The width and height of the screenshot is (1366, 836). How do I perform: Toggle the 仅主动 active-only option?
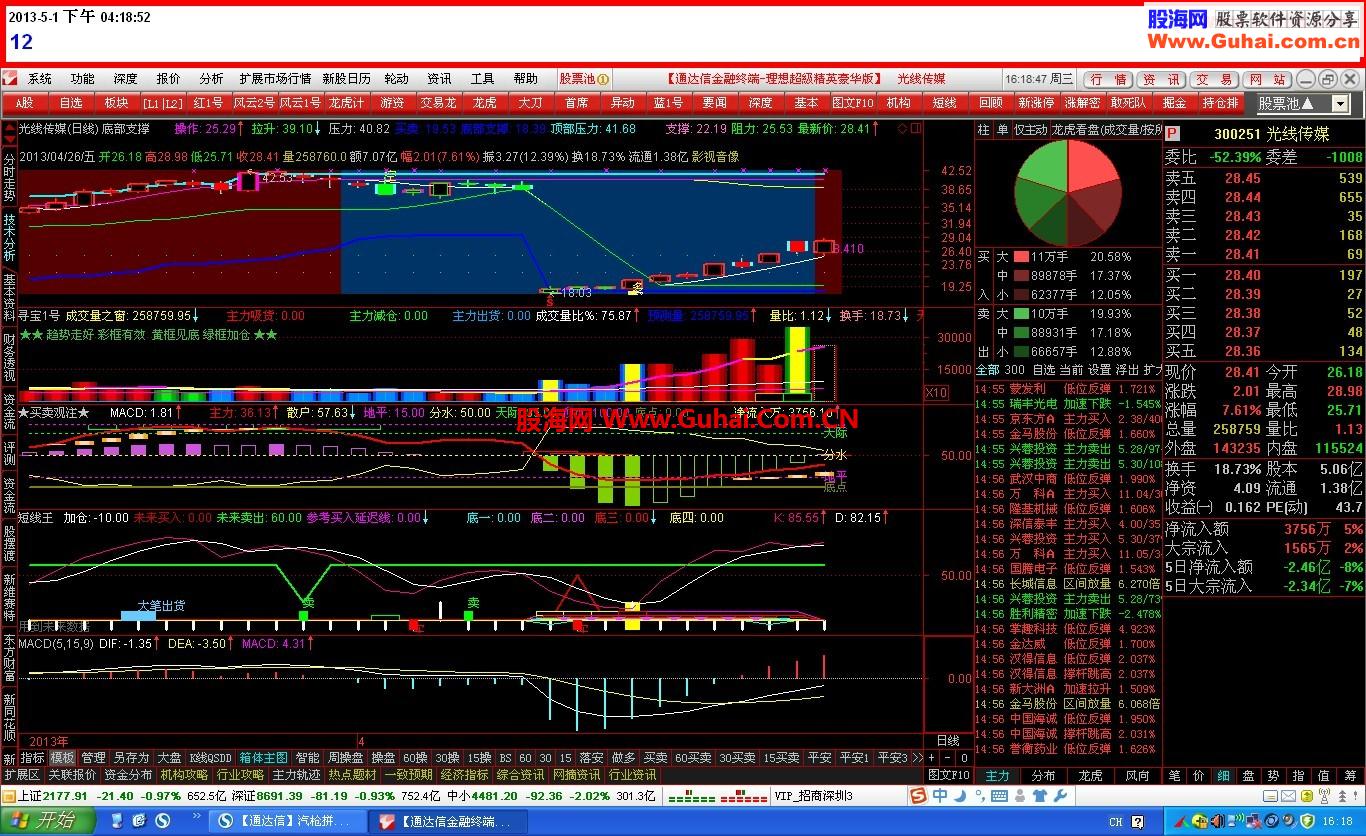click(1031, 129)
